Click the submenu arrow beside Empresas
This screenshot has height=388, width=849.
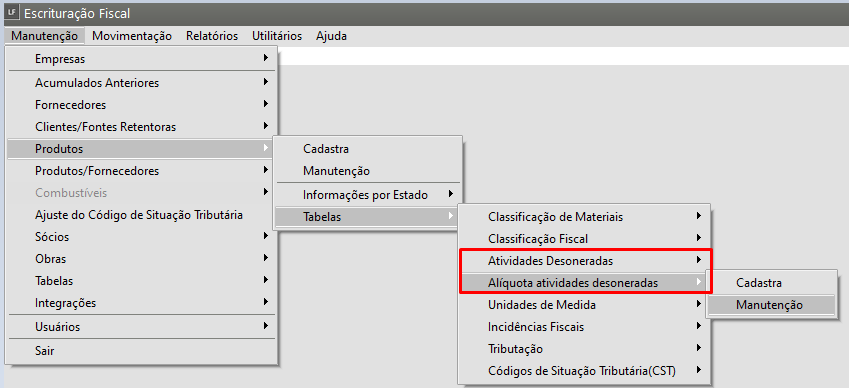pos(266,57)
